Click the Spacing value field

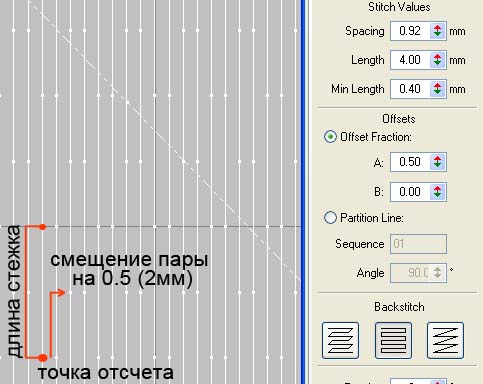410,31
